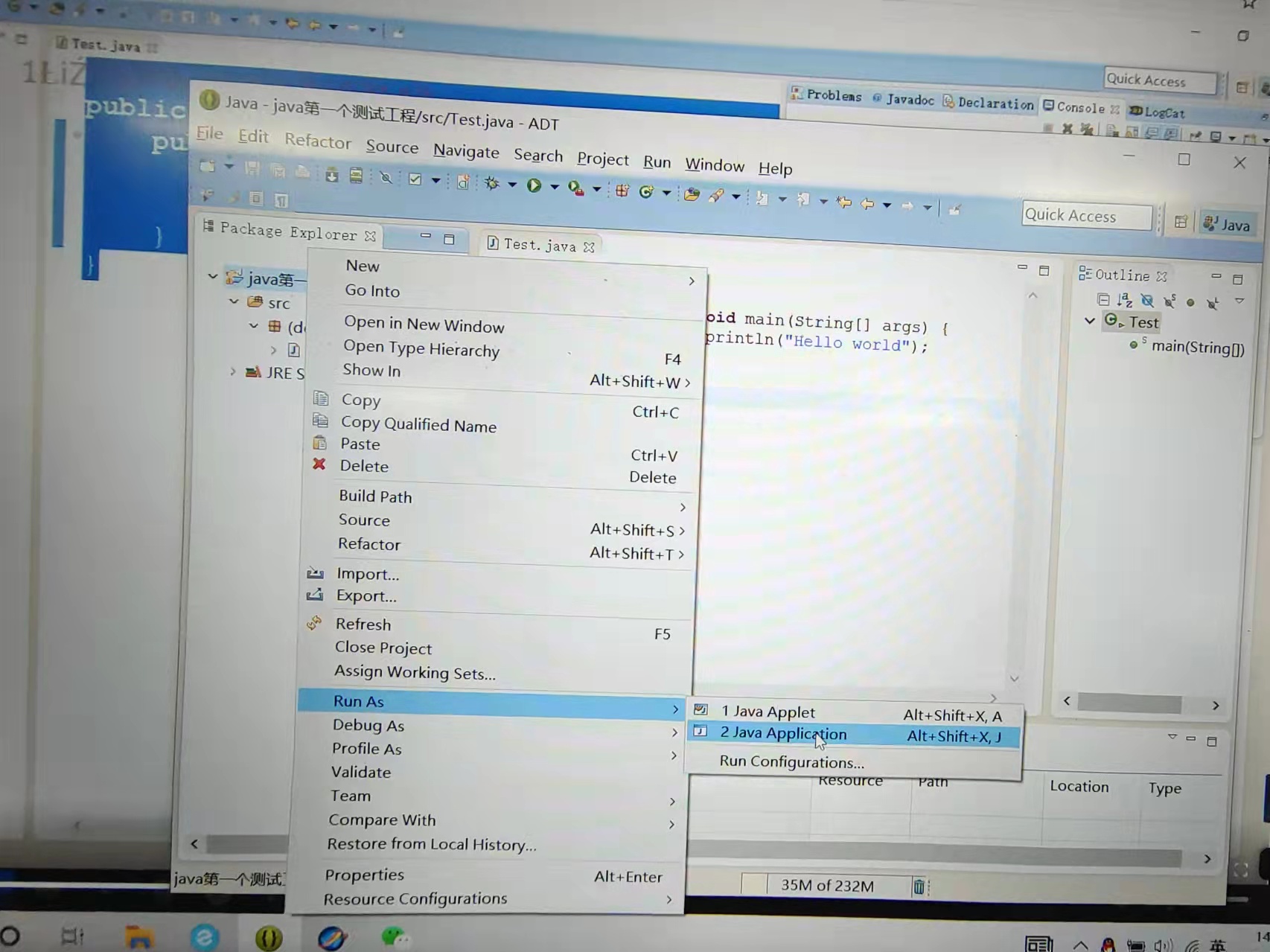Toggle the hide fields filter in Outline
The image size is (1270, 952).
(1147, 300)
